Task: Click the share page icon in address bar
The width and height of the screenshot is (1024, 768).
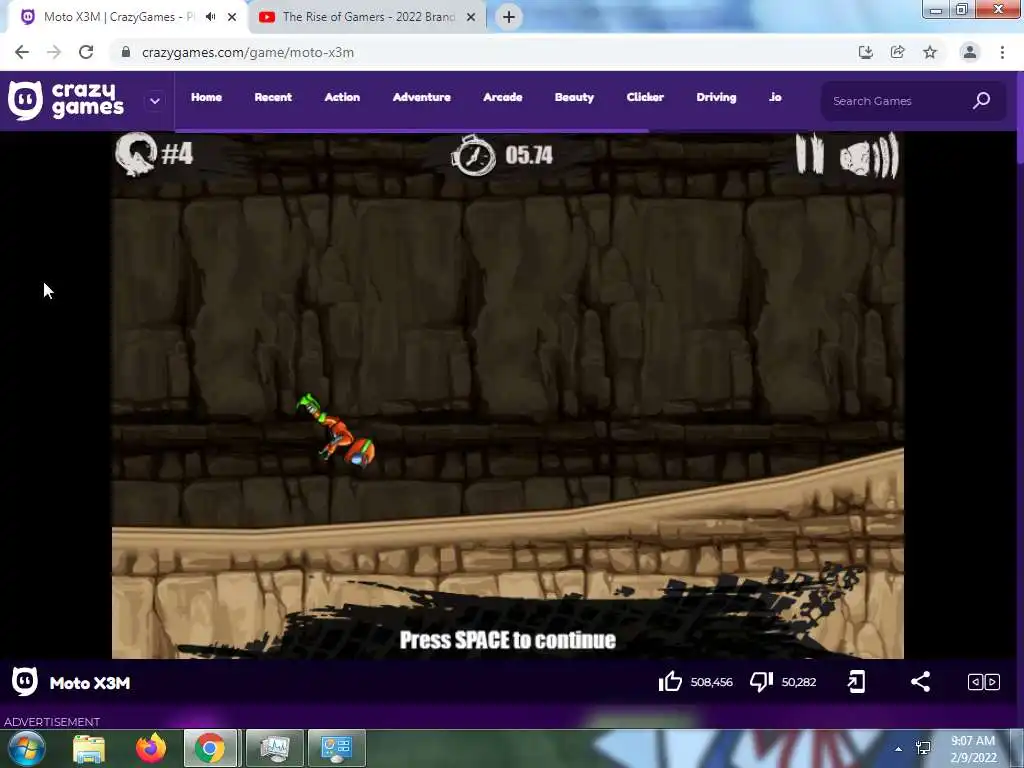Action: click(x=898, y=52)
